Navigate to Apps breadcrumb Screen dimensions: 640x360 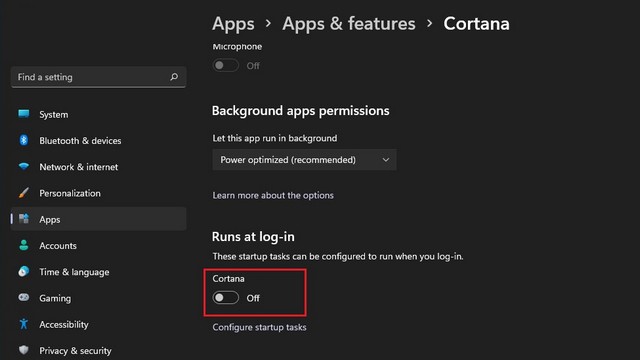[x=233, y=24]
